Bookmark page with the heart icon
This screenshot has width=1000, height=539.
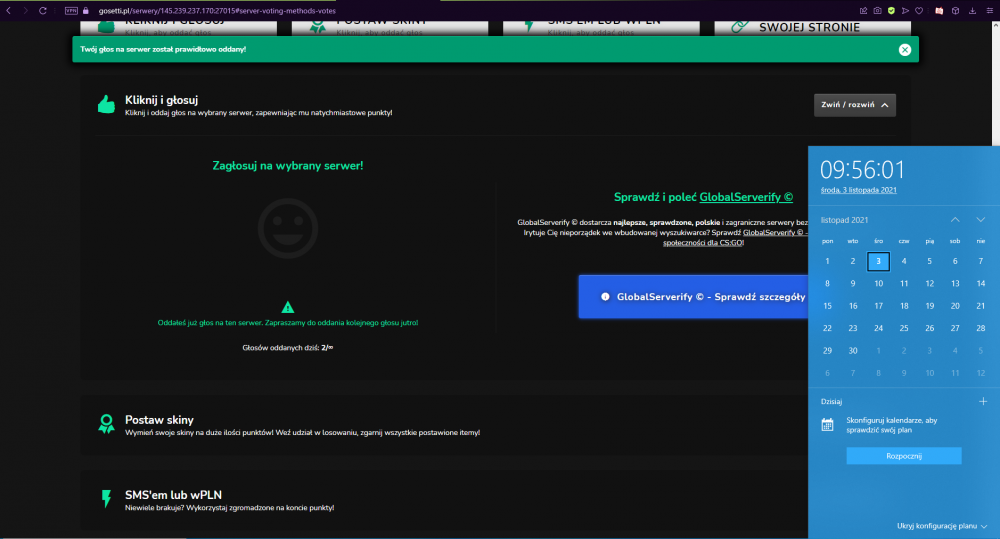(919, 10)
